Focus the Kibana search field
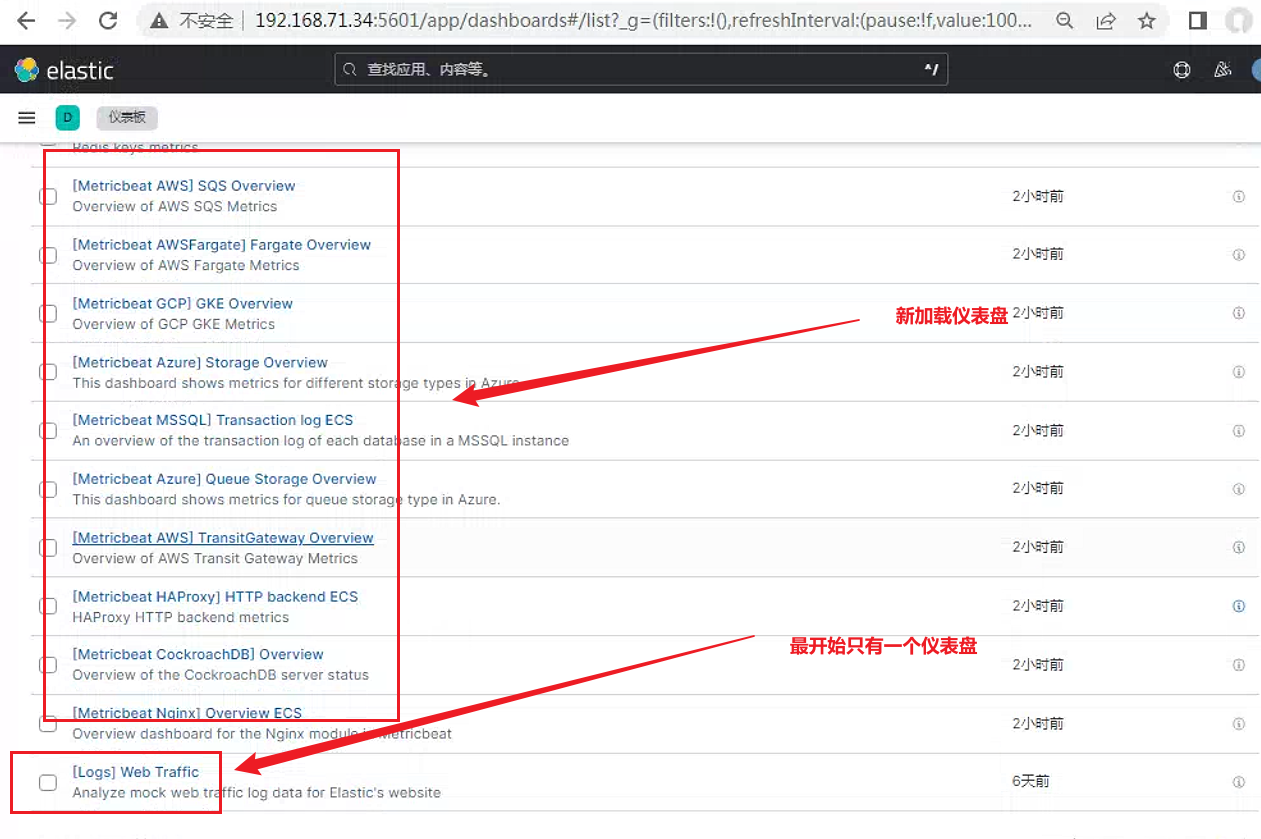The width and height of the screenshot is (1261, 839). (x=641, y=70)
